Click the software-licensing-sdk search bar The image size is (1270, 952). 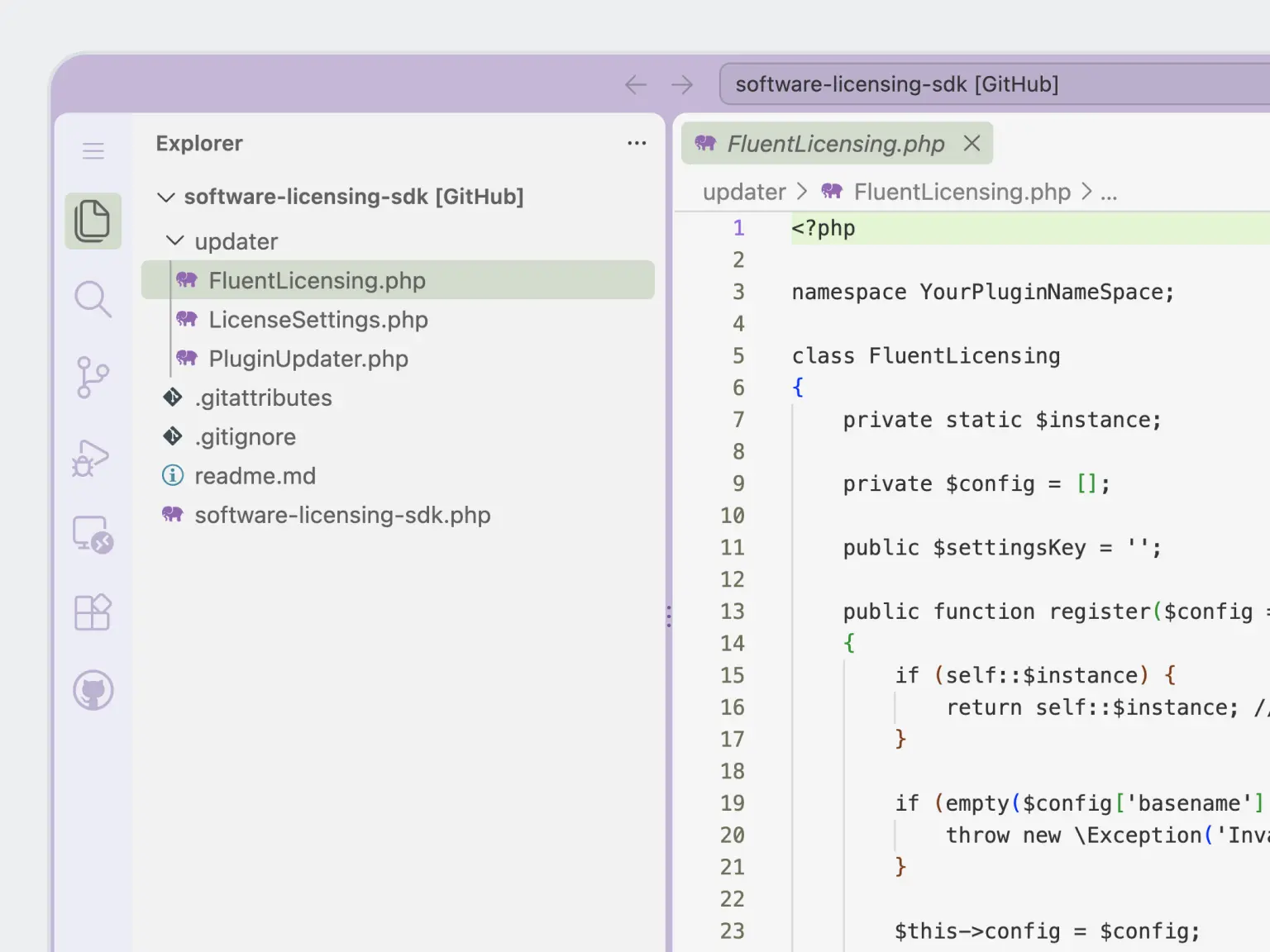[x=995, y=84]
